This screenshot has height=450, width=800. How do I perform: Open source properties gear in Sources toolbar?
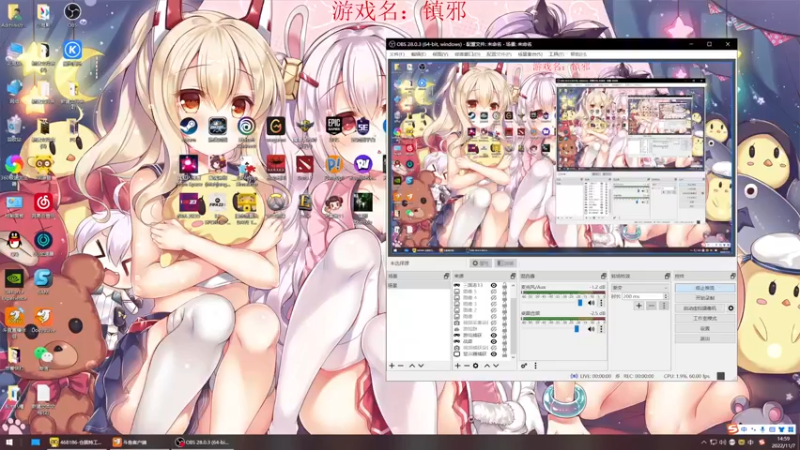point(476,366)
